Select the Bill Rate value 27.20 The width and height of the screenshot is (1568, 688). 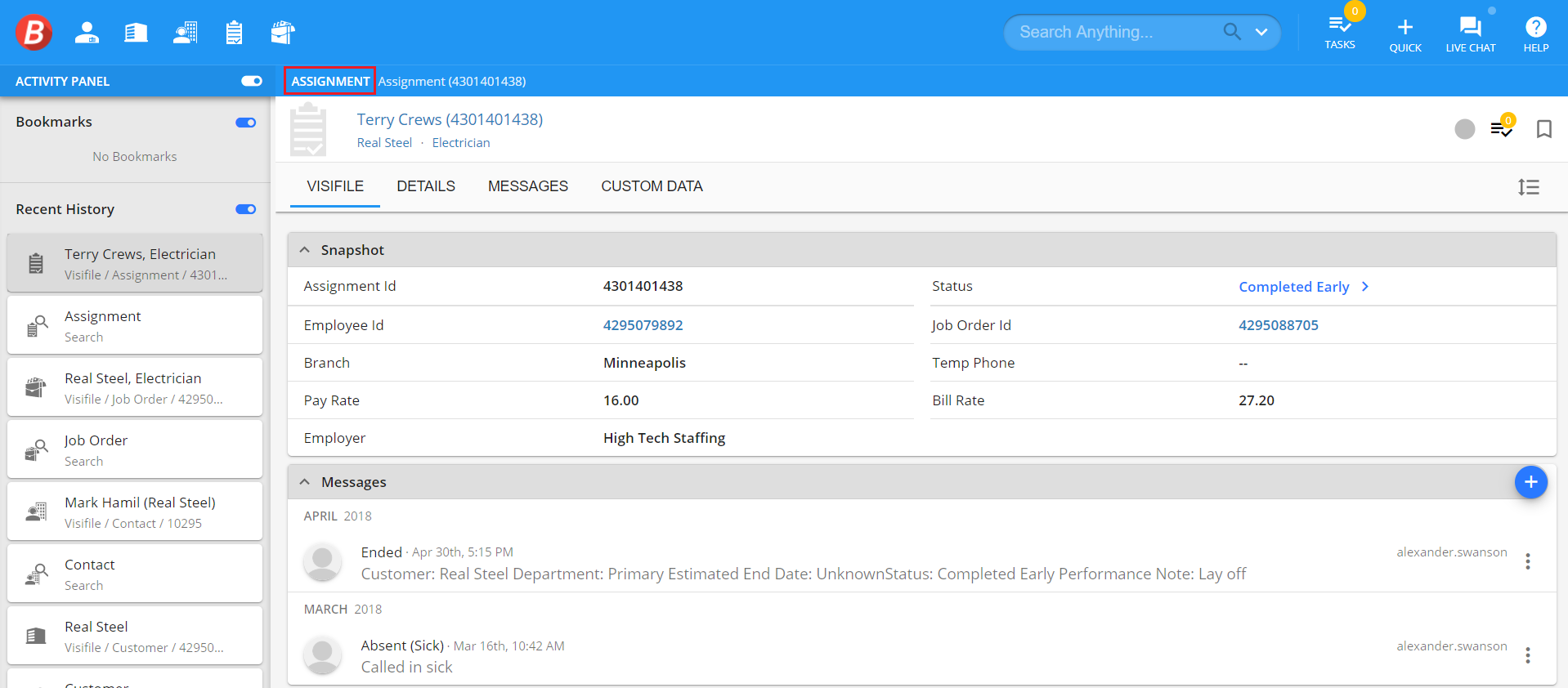coord(1257,400)
